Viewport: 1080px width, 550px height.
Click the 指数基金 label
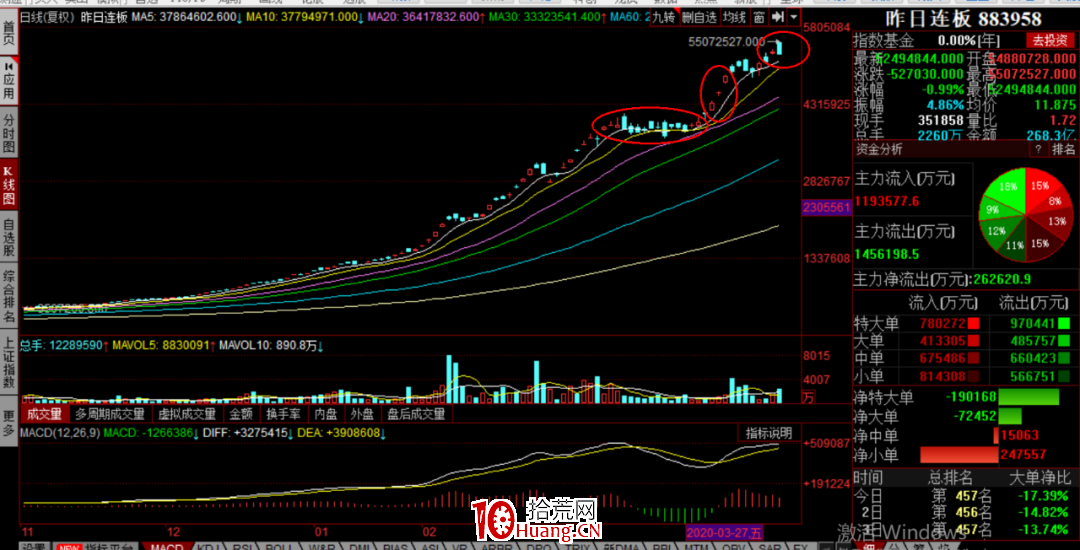[884, 41]
